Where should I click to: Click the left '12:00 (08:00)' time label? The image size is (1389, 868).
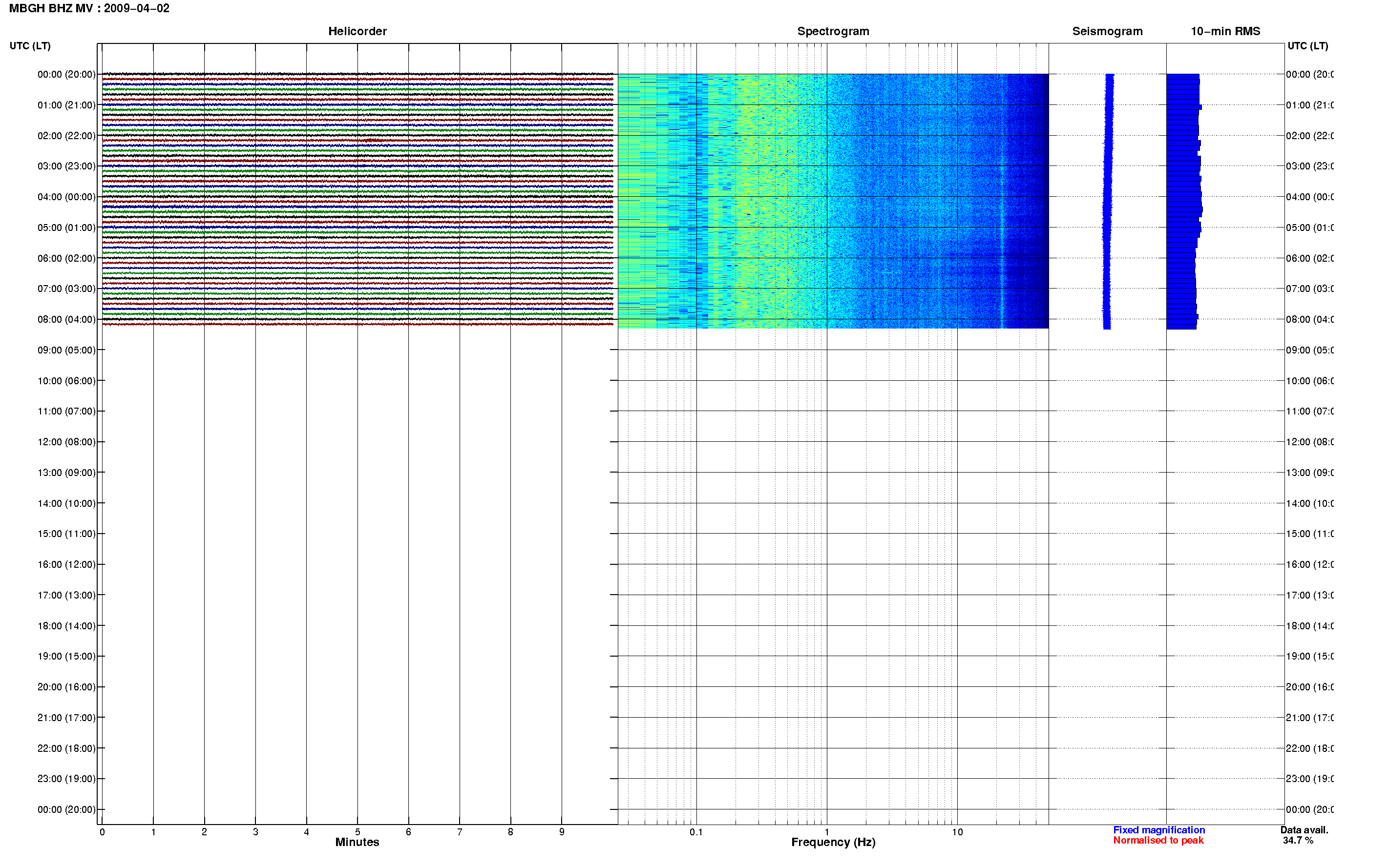point(66,442)
